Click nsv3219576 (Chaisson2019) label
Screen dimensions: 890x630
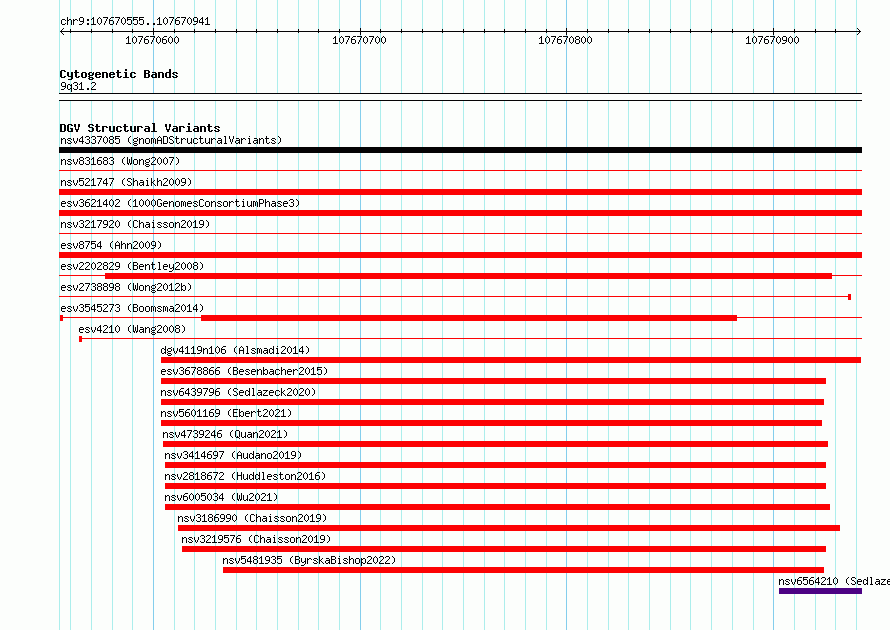point(256,539)
